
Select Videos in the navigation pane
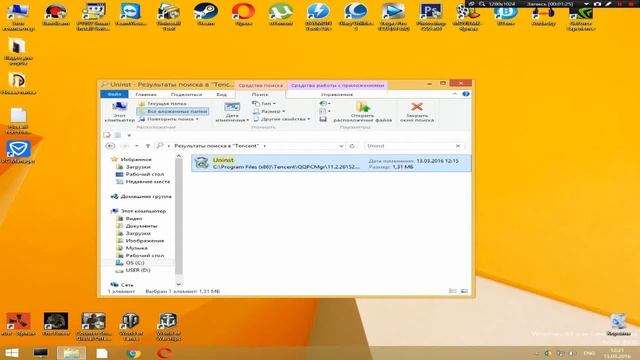(134, 218)
